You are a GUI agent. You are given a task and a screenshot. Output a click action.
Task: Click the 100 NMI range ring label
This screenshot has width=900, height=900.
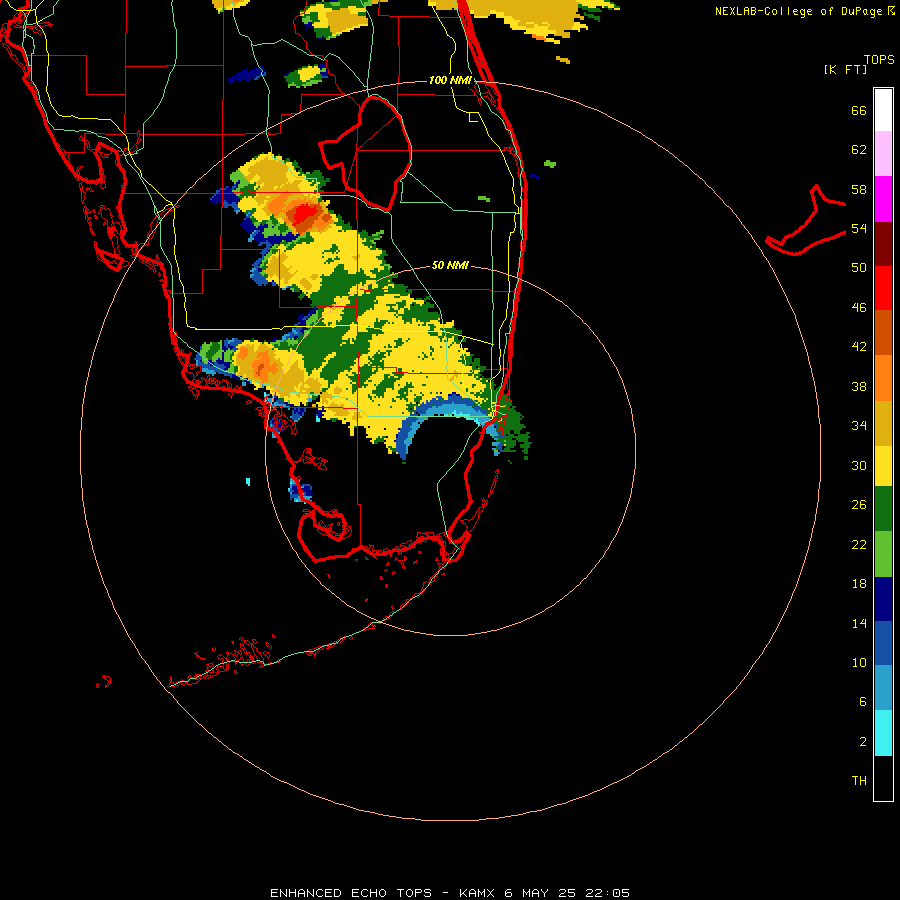450,80
